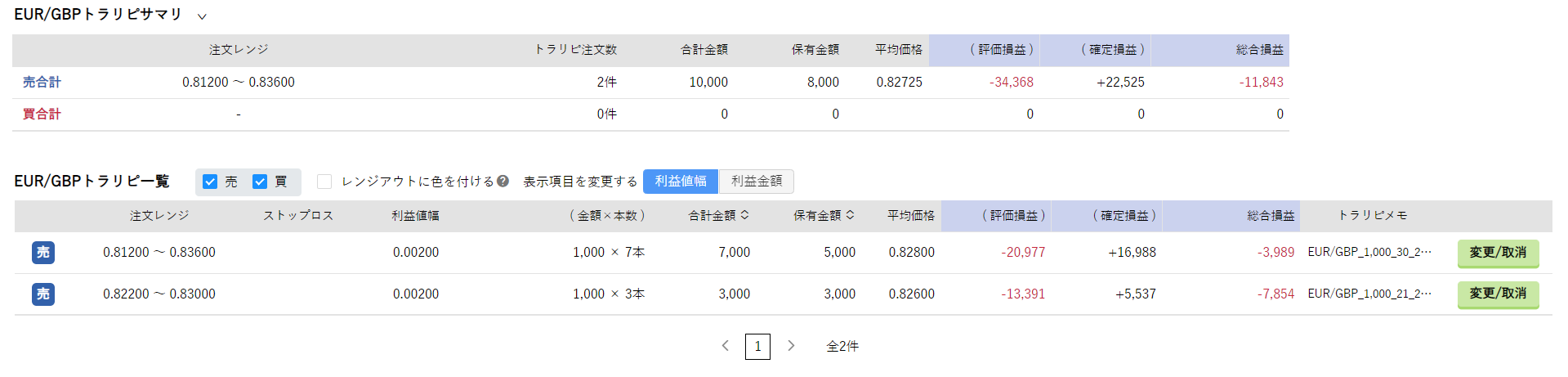Open the EUR/GBP_1,000_30 トラリピメモ

1369,253
